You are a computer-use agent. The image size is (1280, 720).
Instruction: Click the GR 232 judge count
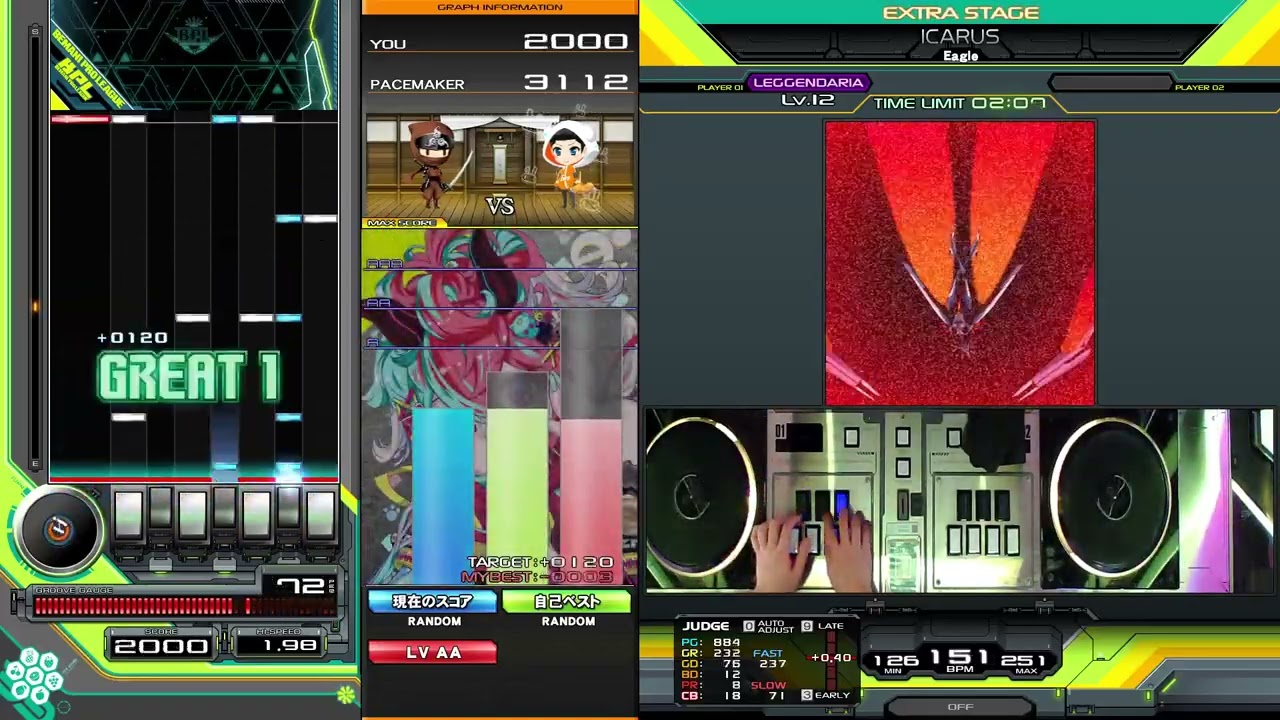(711, 653)
